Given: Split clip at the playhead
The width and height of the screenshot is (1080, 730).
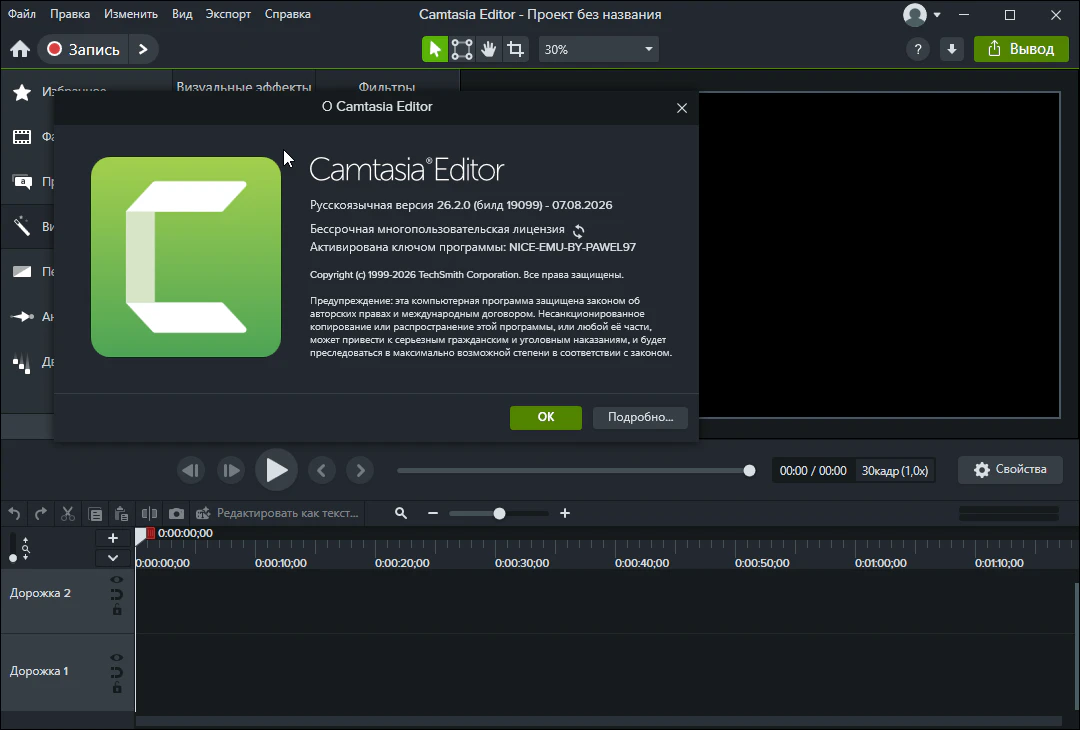Looking at the screenshot, I should click(x=149, y=513).
